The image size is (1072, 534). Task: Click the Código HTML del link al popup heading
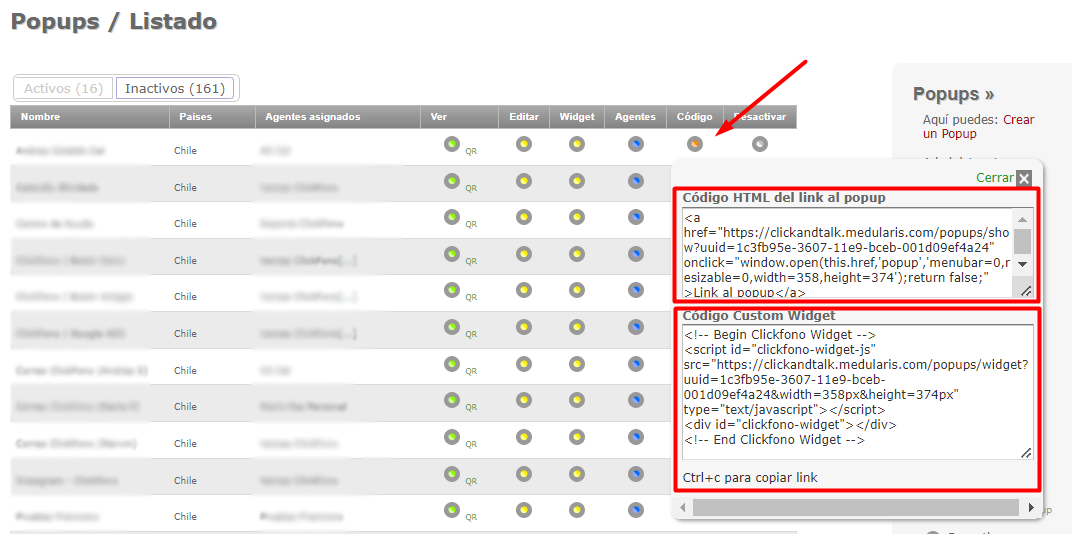[x=785, y=198]
